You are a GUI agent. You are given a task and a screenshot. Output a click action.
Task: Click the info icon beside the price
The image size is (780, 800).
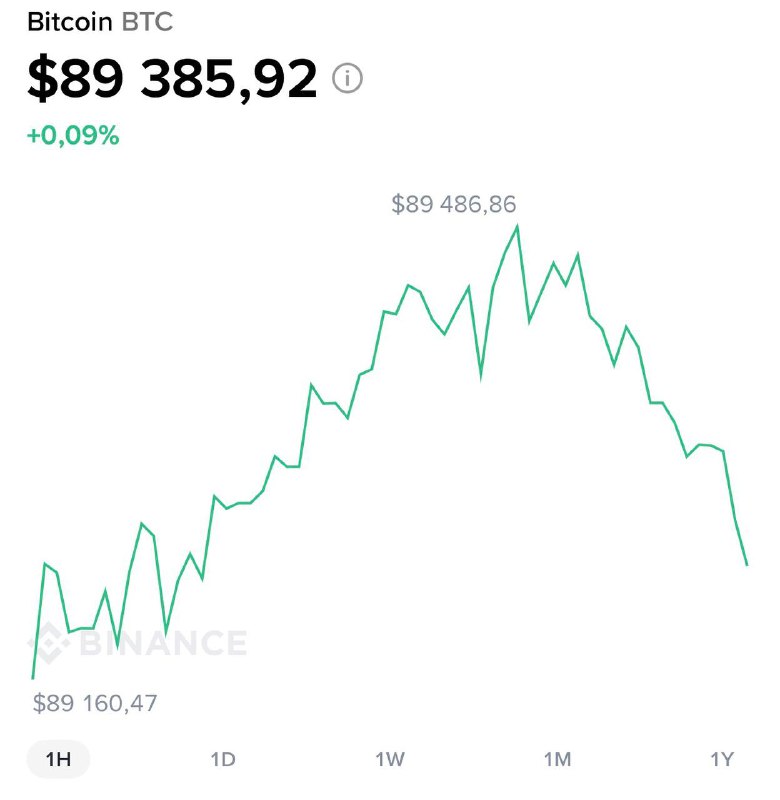pos(347,79)
